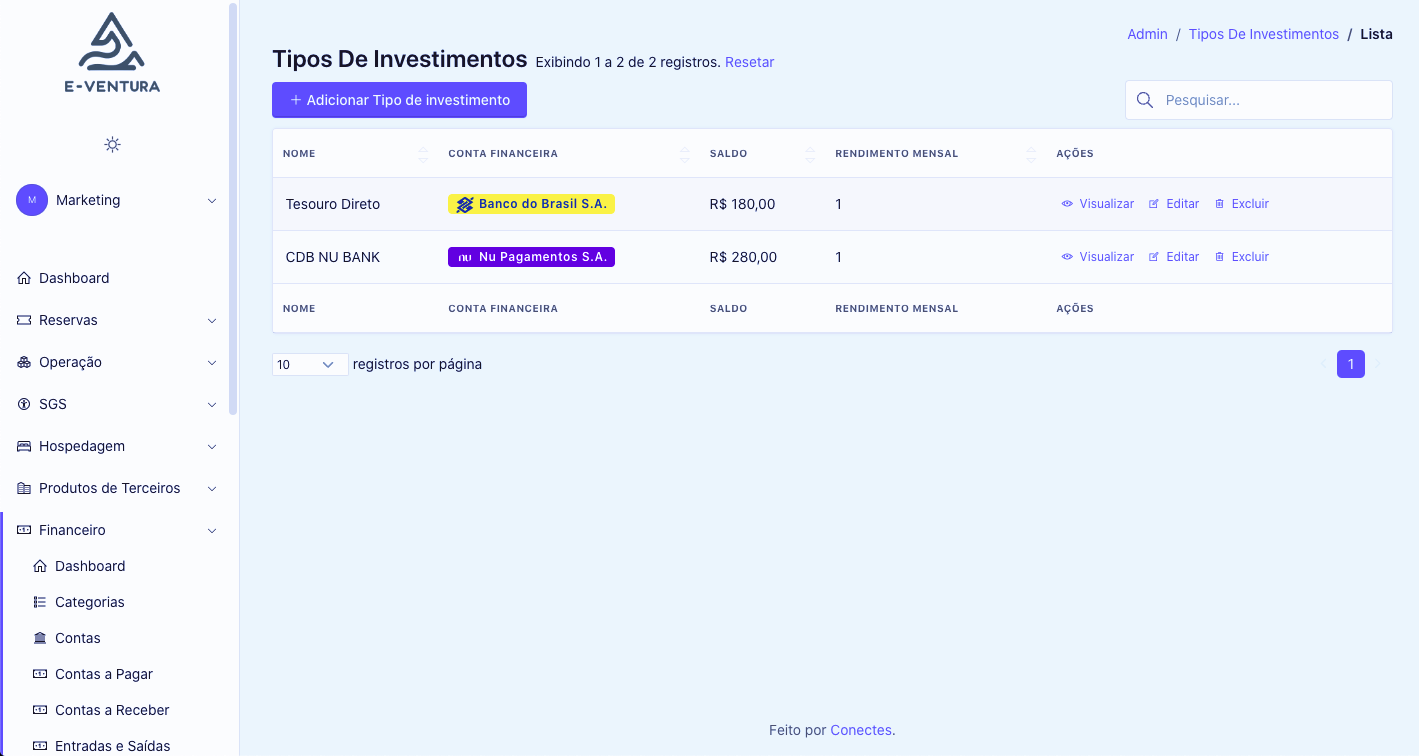
Task: Open the Dashboard home icon in sidebar
Action: click(23, 278)
